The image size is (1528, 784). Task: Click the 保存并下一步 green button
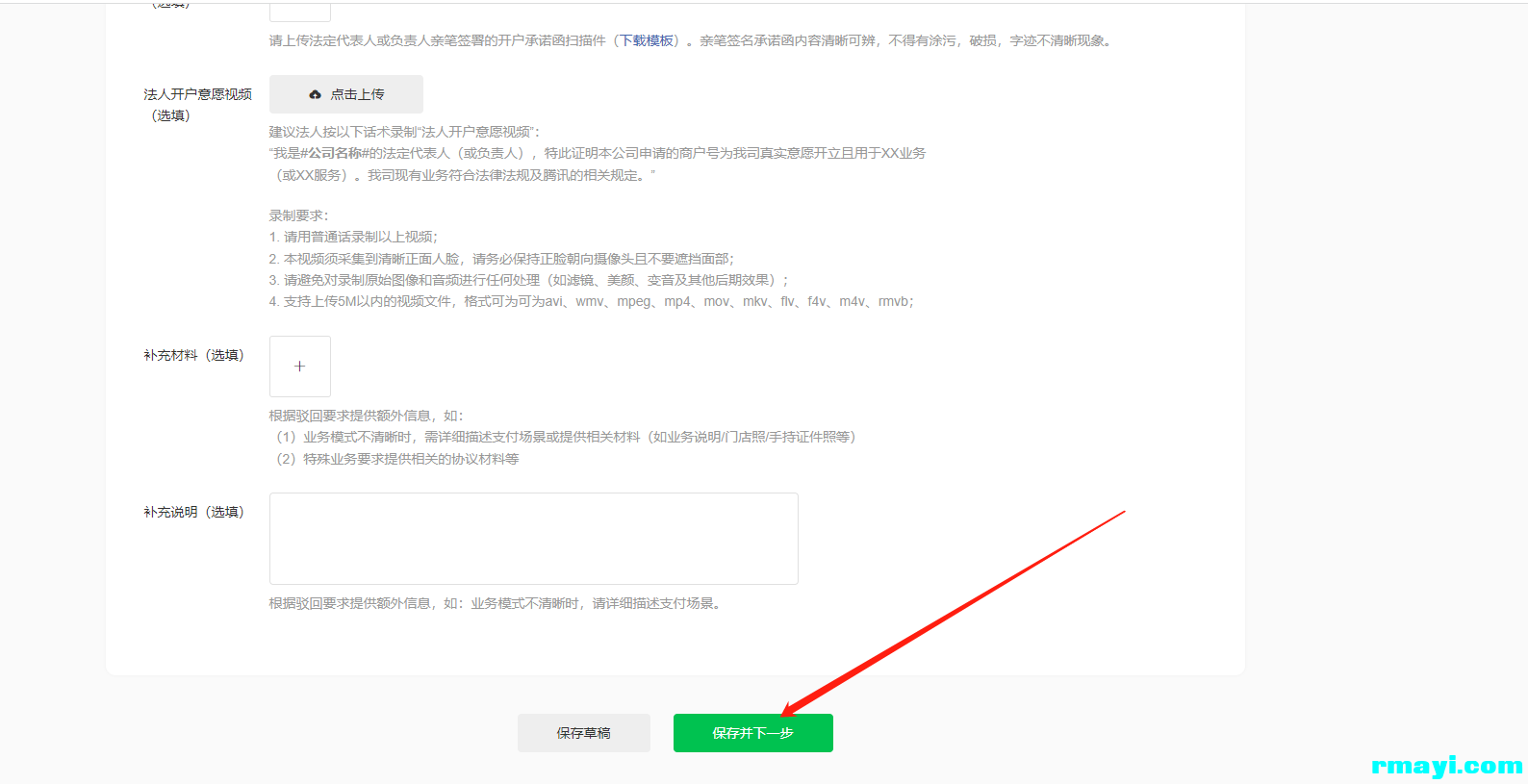click(752, 733)
